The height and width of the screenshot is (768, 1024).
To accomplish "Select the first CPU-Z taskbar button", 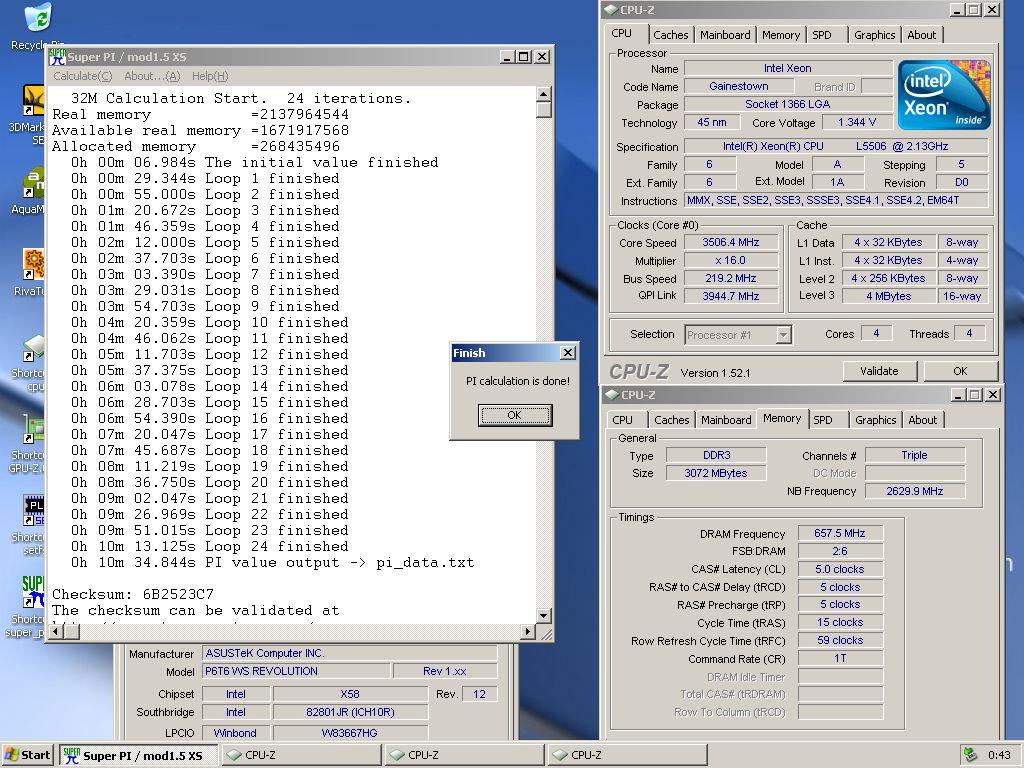I will [x=300, y=756].
